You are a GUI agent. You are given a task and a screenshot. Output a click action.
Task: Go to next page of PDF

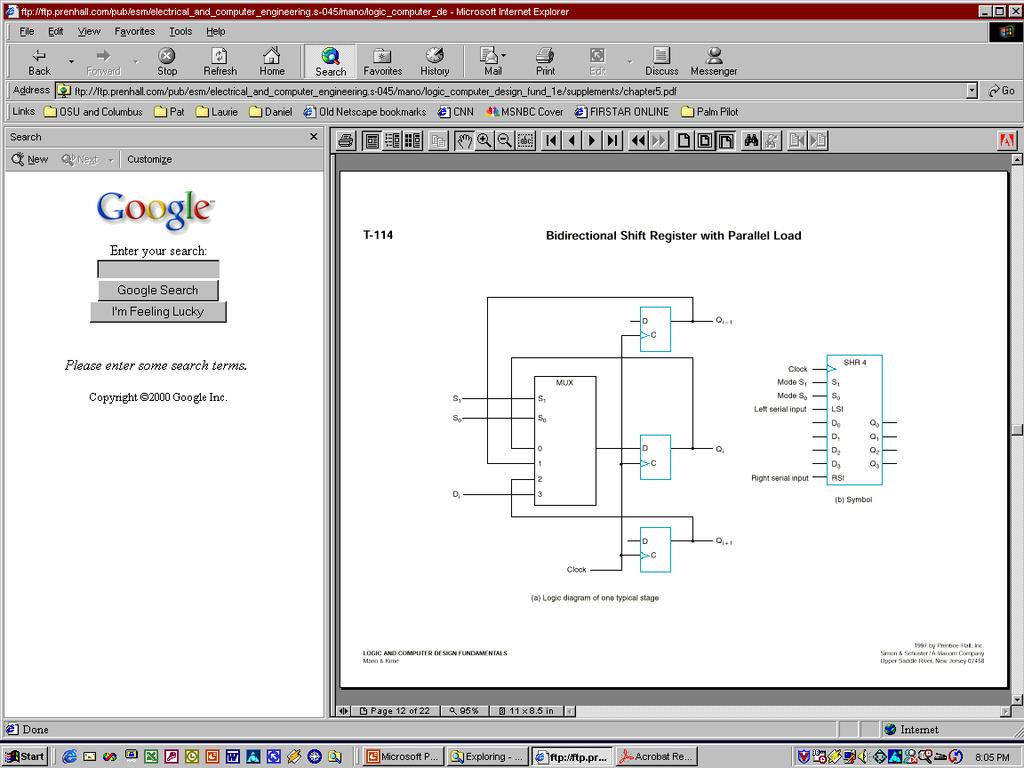592,141
